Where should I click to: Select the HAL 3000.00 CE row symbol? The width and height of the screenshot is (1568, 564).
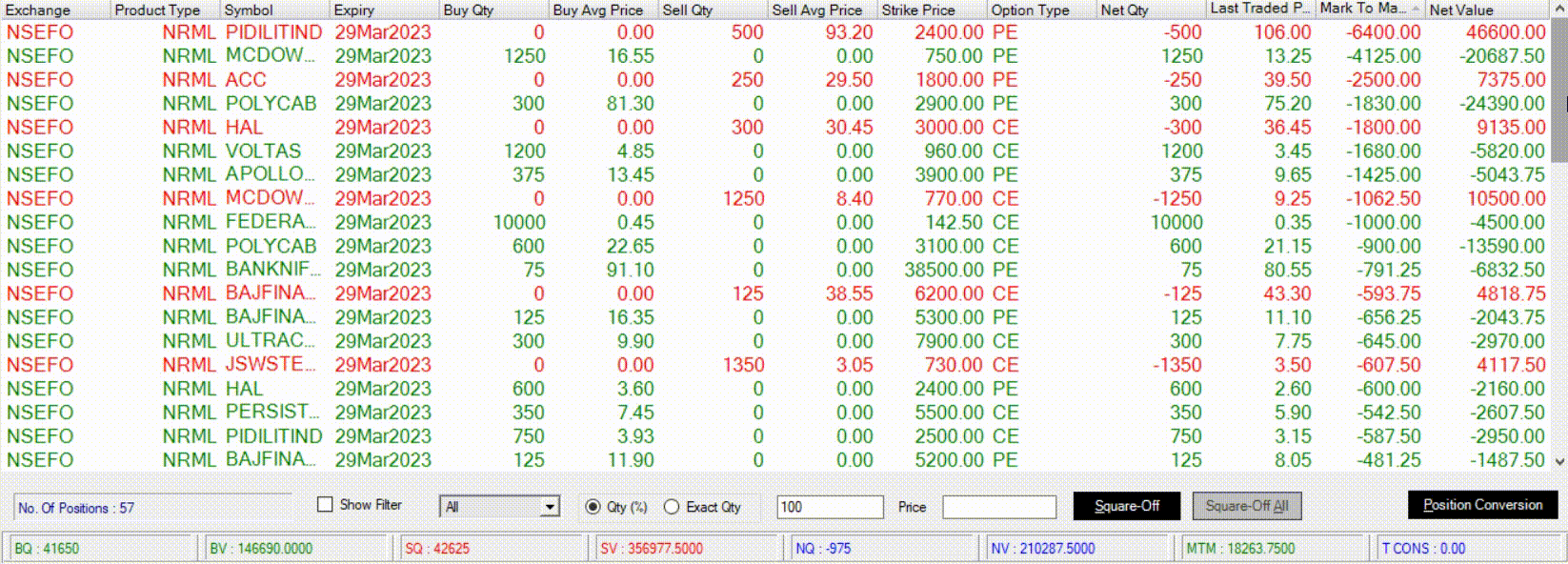244,127
